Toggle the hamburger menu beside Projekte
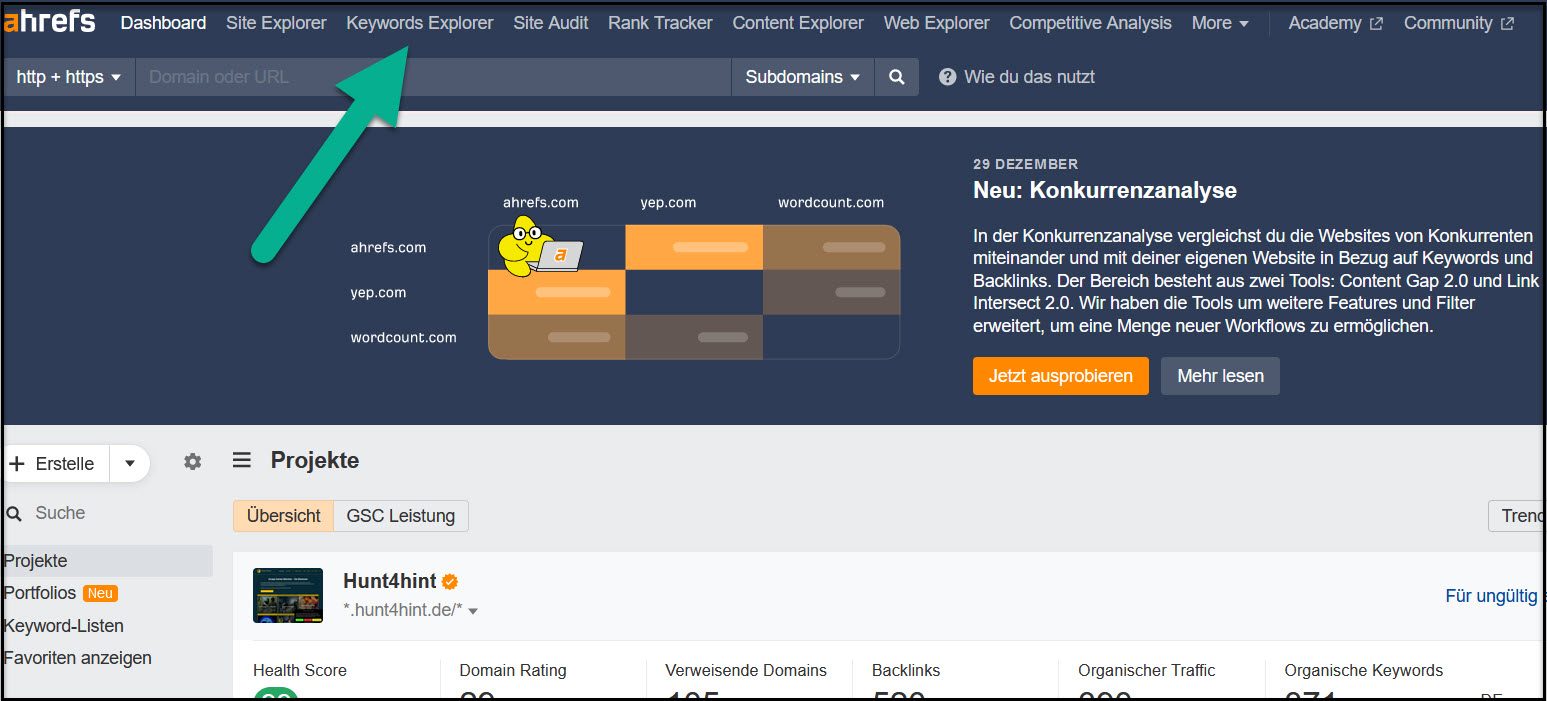The image size is (1547, 701). pos(242,460)
